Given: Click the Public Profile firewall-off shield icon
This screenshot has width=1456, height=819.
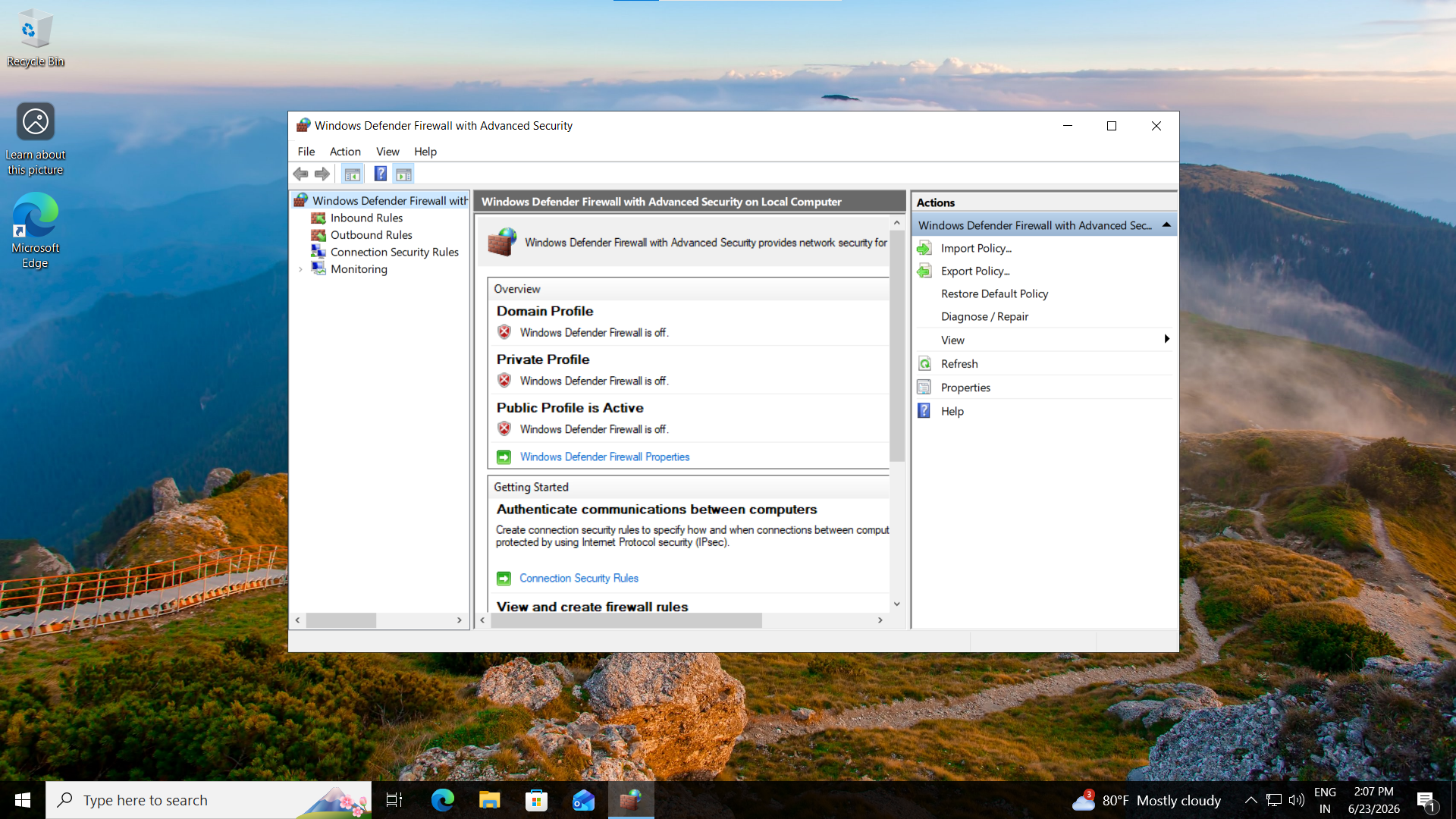Looking at the screenshot, I should point(504,429).
